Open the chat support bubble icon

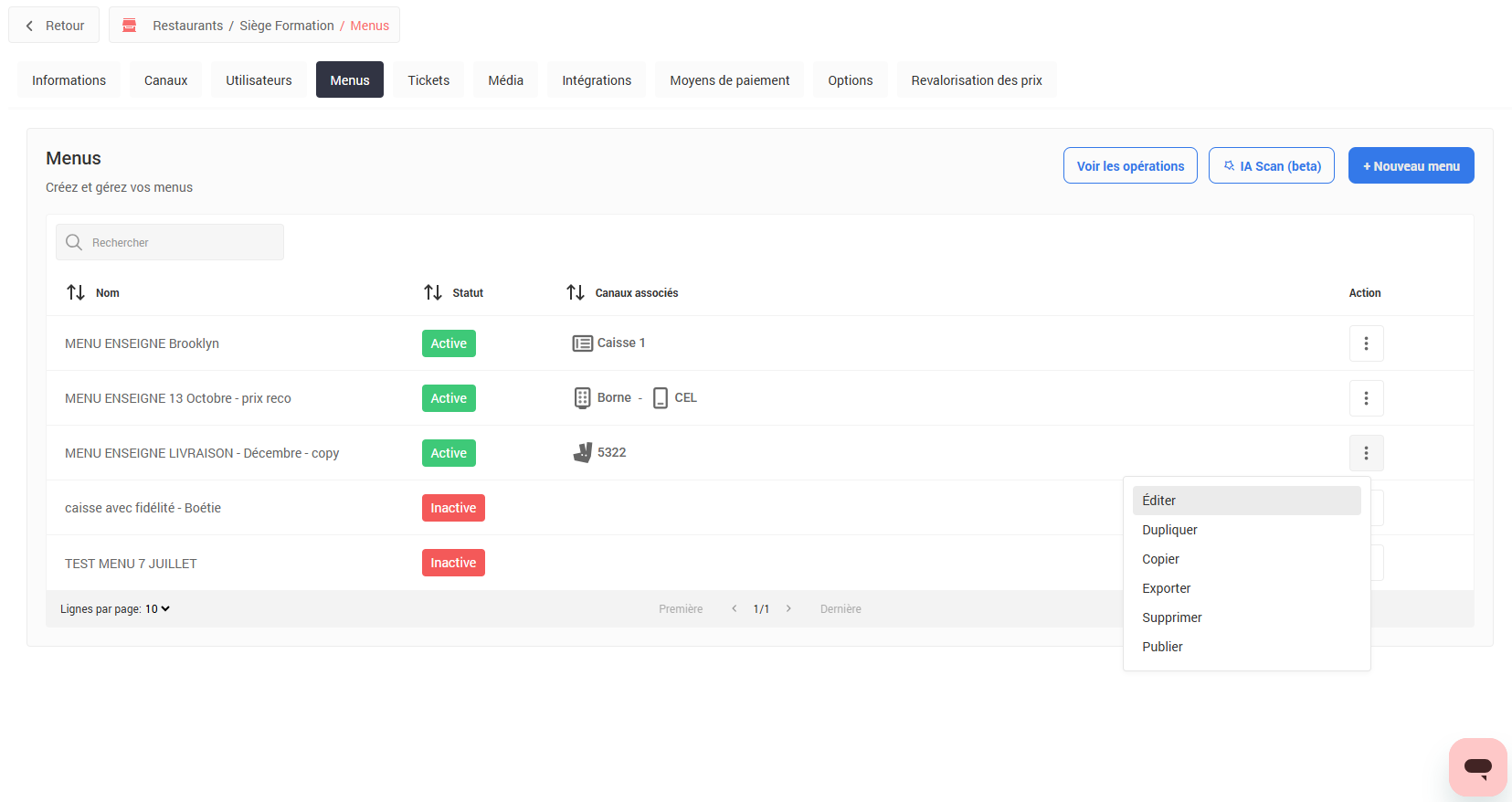(x=1477, y=766)
